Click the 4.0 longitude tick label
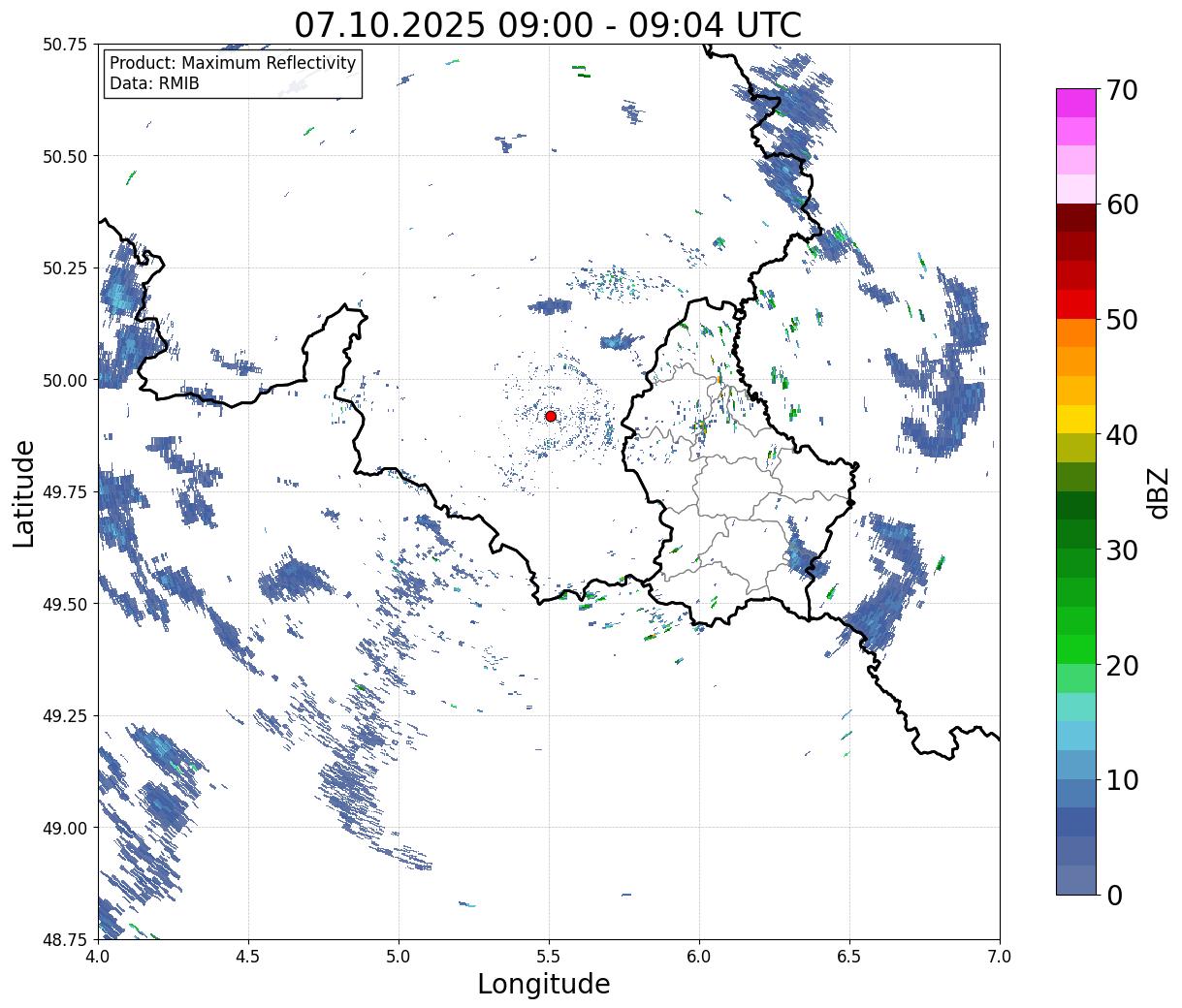 point(98,956)
